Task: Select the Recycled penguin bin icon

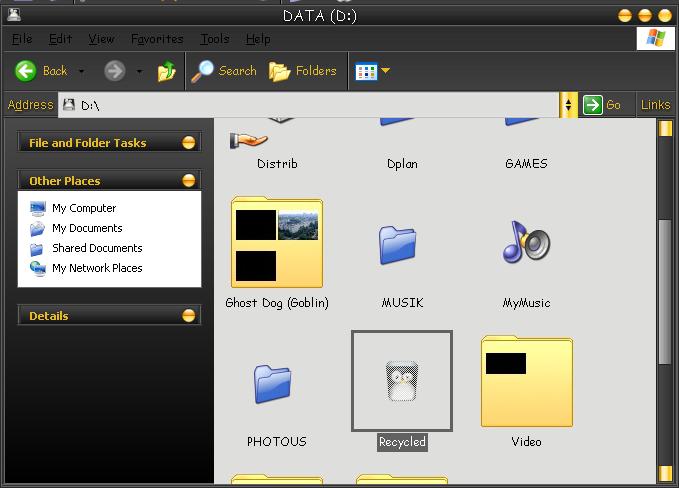Action: point(402,381)
